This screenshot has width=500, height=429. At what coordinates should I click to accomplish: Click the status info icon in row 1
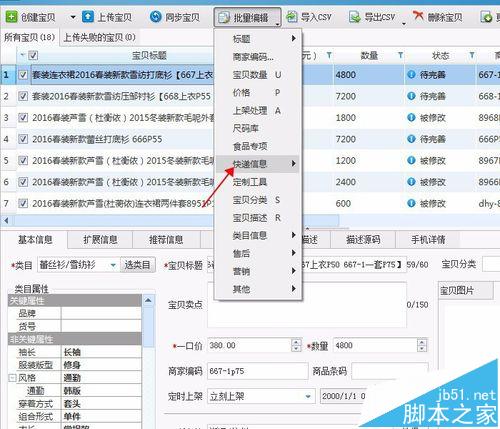pyautogui.click(x=411, y=75)
